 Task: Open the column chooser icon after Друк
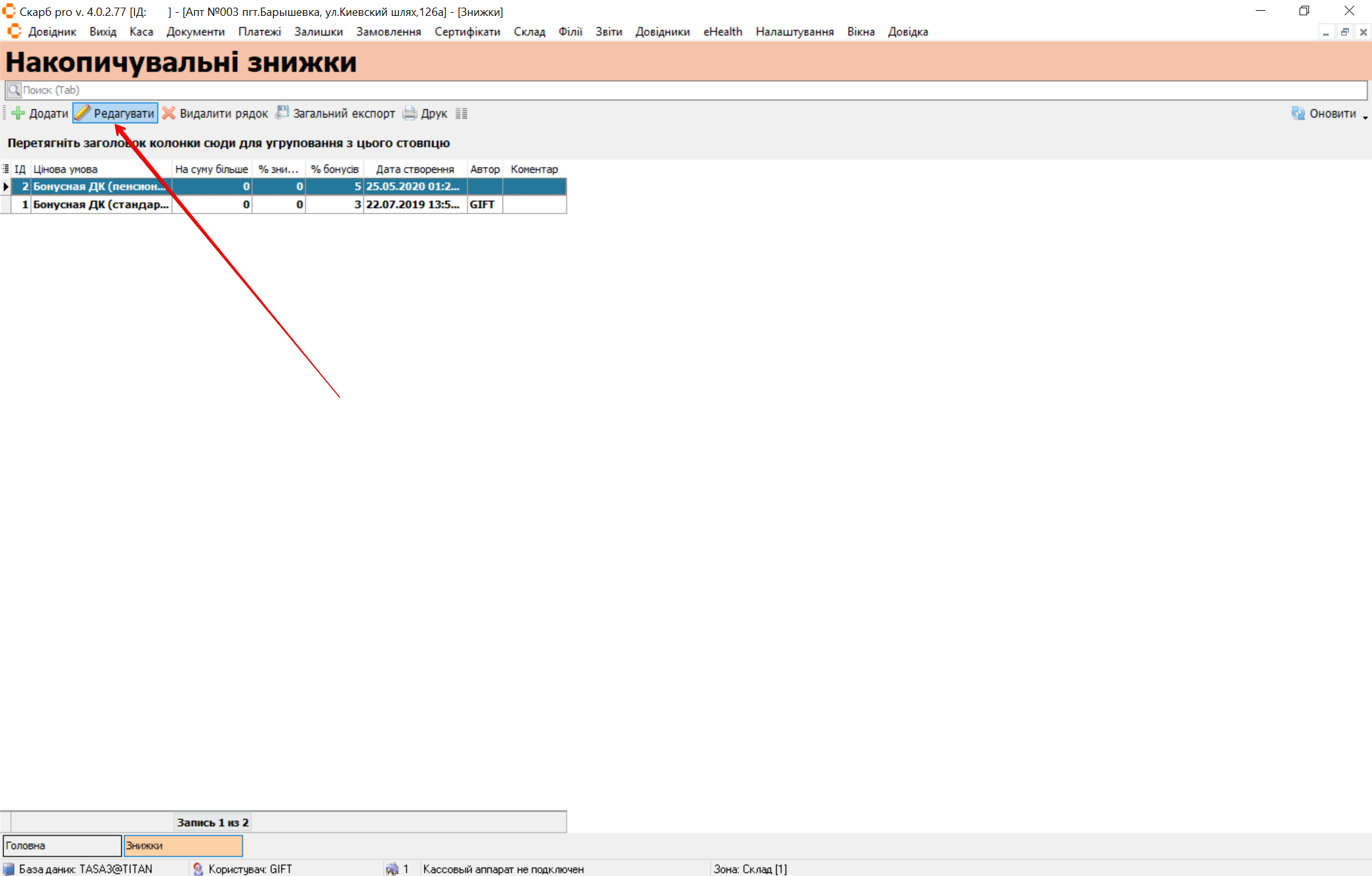[461, 113]
